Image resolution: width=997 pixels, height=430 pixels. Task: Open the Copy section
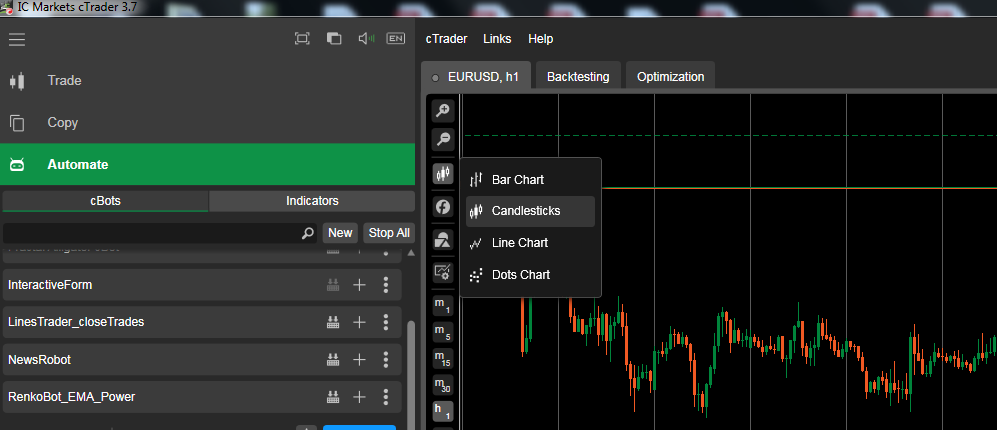click(x=207, y=123)
